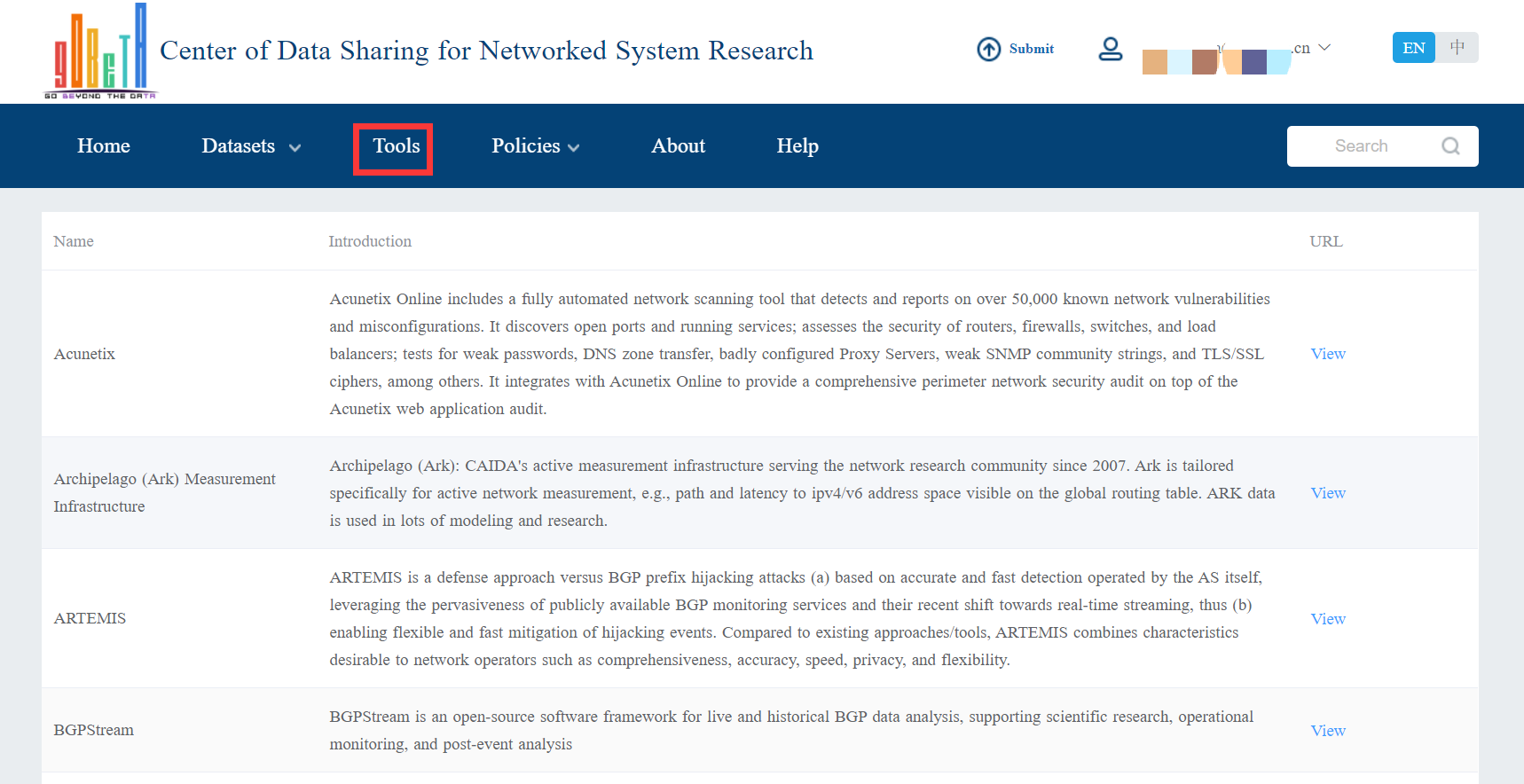This screenshot has height=784, width=1524.
Task: Open the Help page
Action: (x=797, y=146)
